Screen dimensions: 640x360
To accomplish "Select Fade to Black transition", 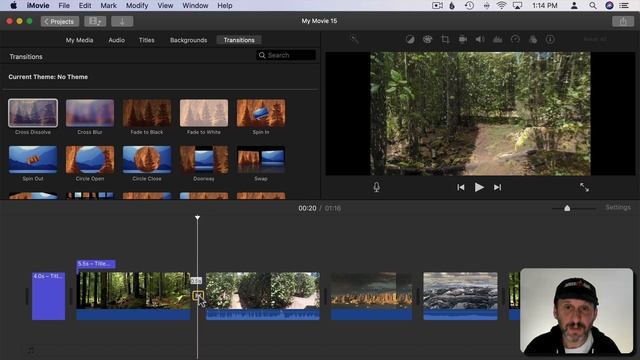I will pyautogui.click(x=147, y=113).
